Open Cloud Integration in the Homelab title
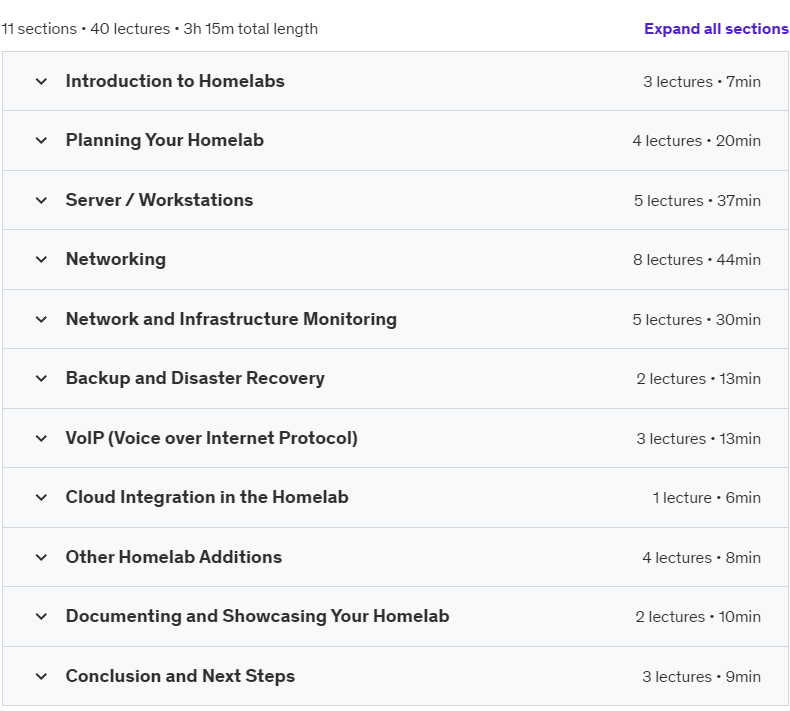This screenshot has width=790, height=711. click(207, 497)
